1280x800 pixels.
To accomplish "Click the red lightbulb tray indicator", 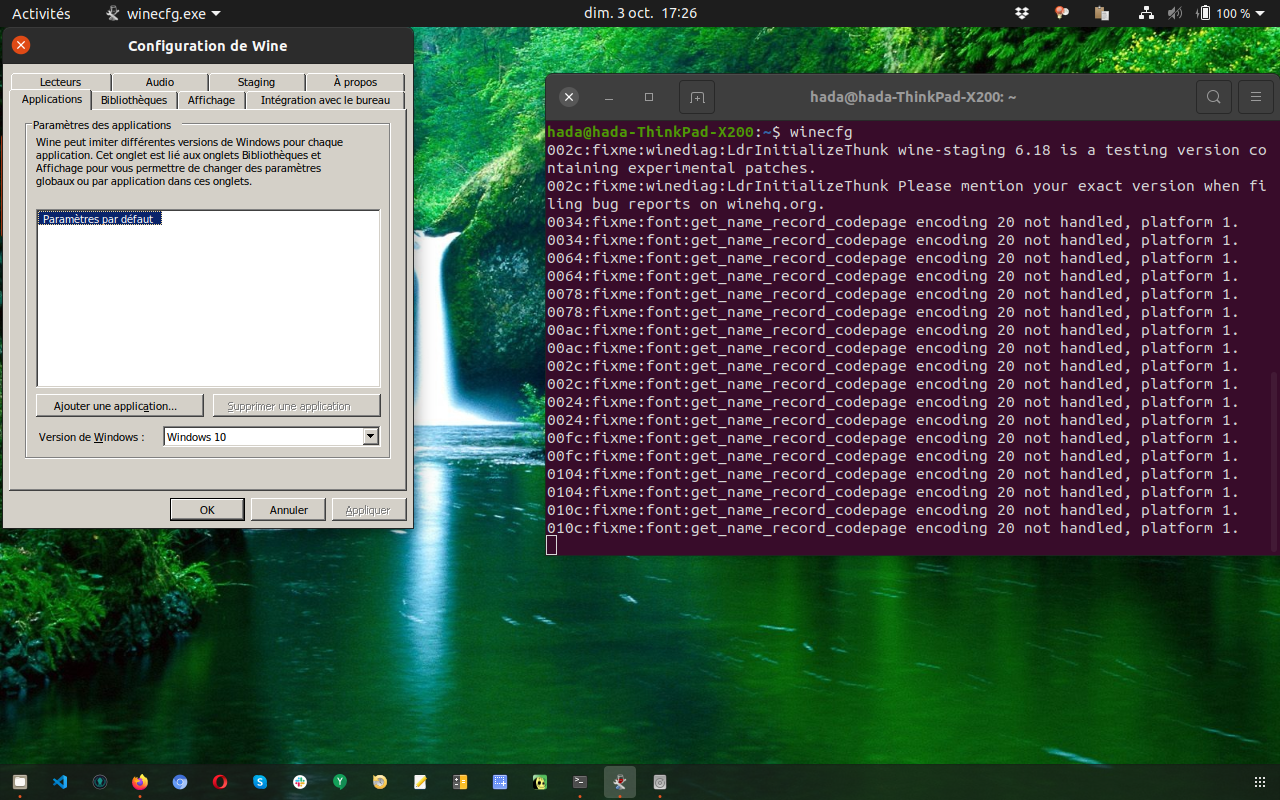I will click(1062, 13).
